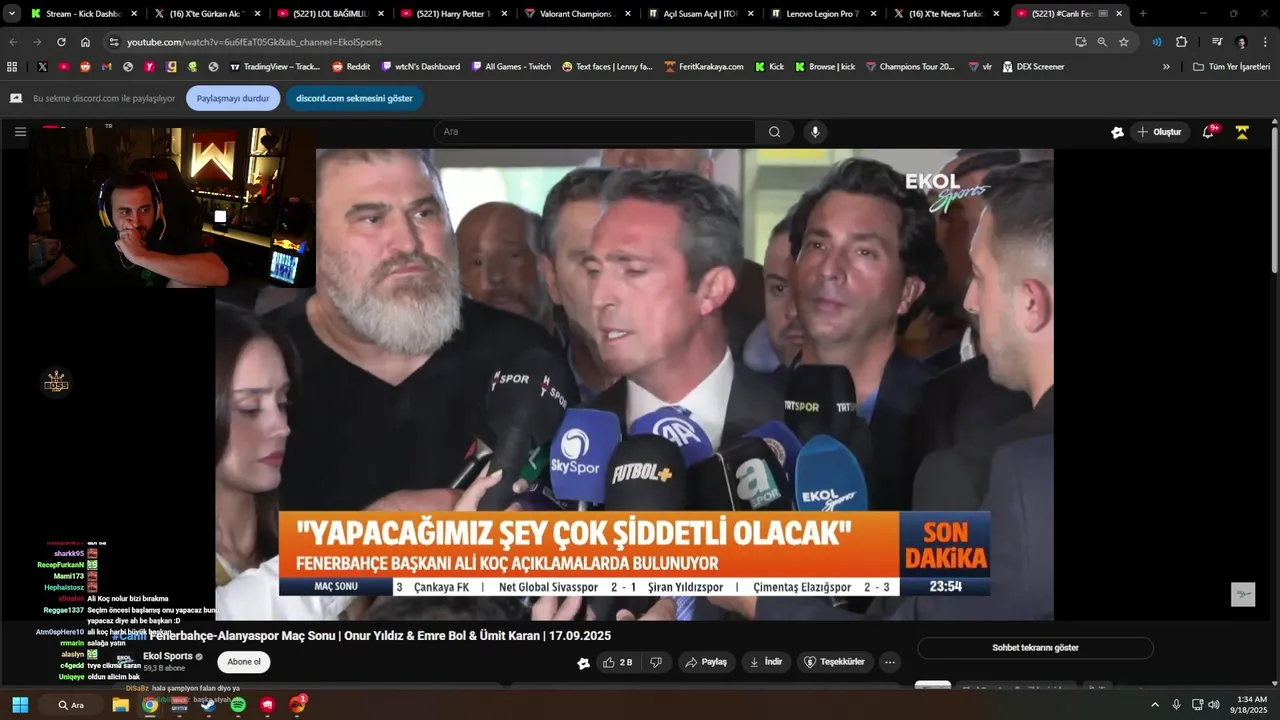Open the YouTube account avatar menu
This screenshot has height=720, width=1280.
click(x=1242, y=132)
